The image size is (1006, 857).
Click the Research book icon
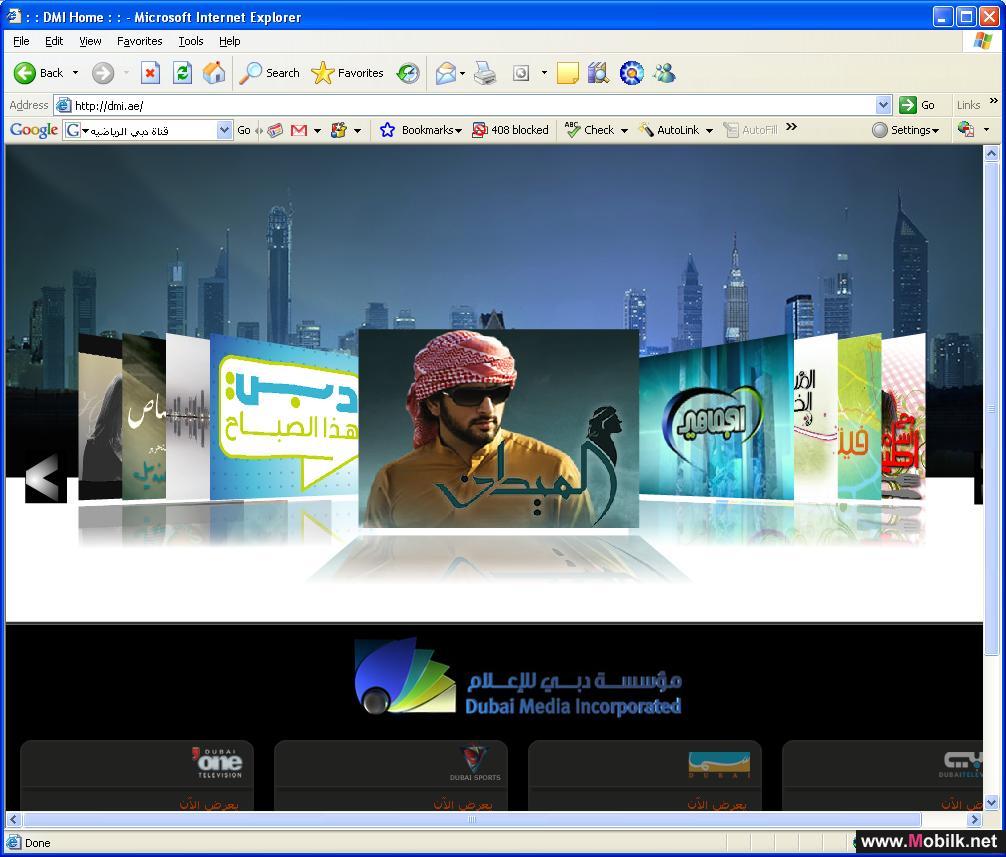pyautogui.click(x=599, y=73)
